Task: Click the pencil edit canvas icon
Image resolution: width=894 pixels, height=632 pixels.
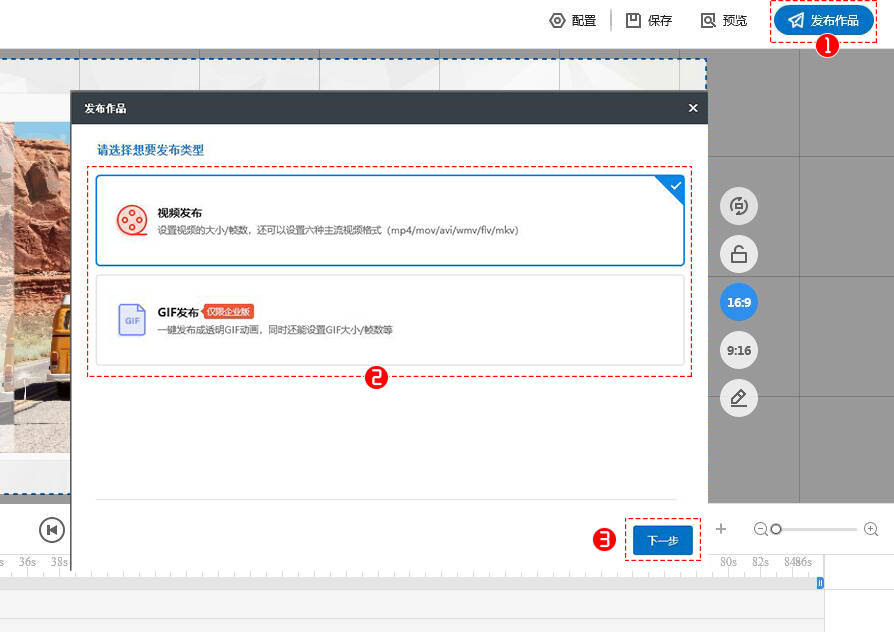Action: pyautogui.click(x=739, y=398)
